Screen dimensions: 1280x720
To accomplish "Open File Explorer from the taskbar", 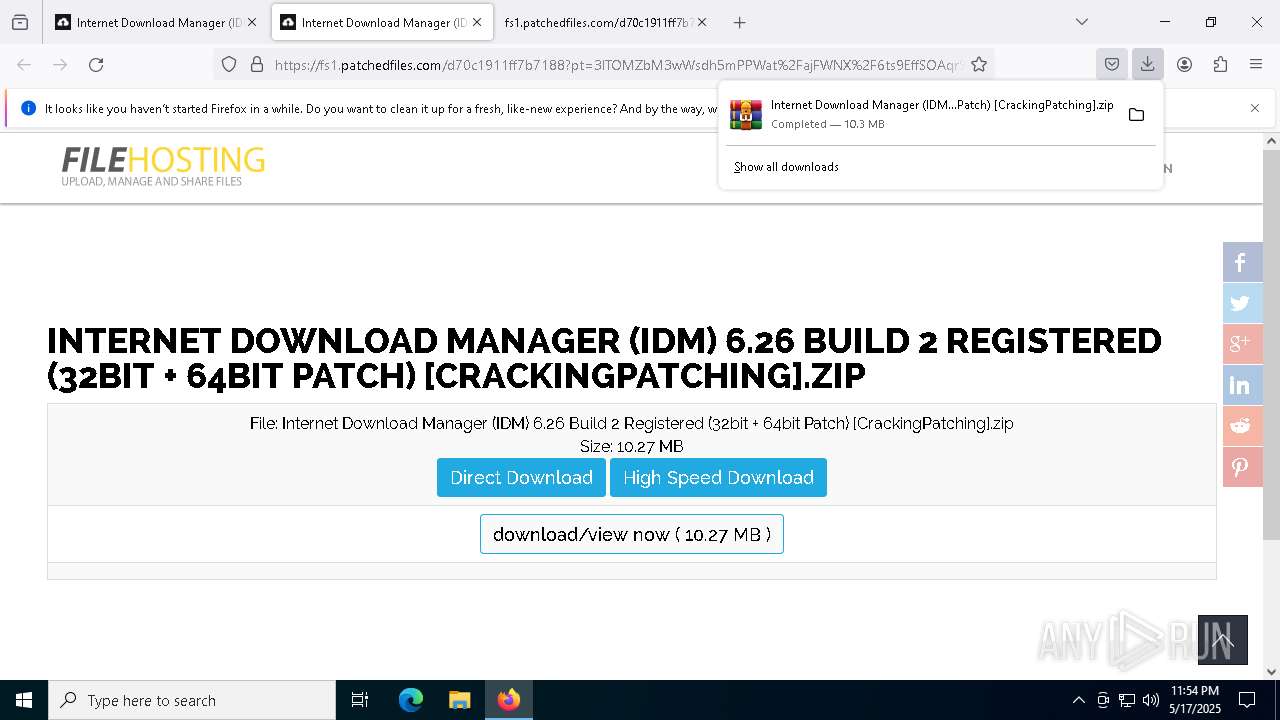I will coord(459,700).
